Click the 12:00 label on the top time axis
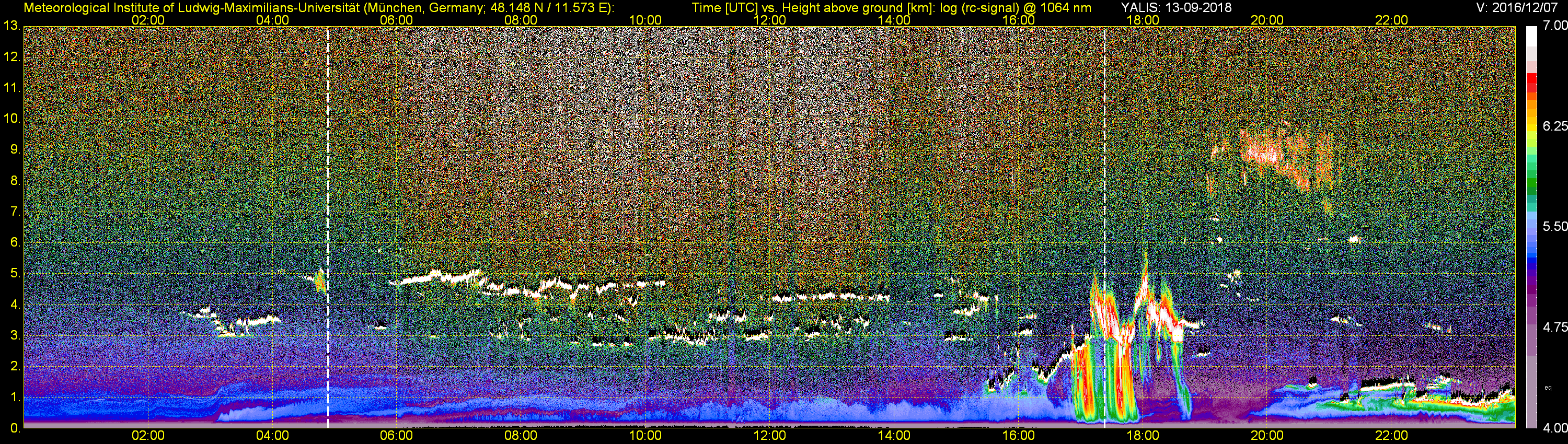1568x444 pixels. click(x=769, y=20)
